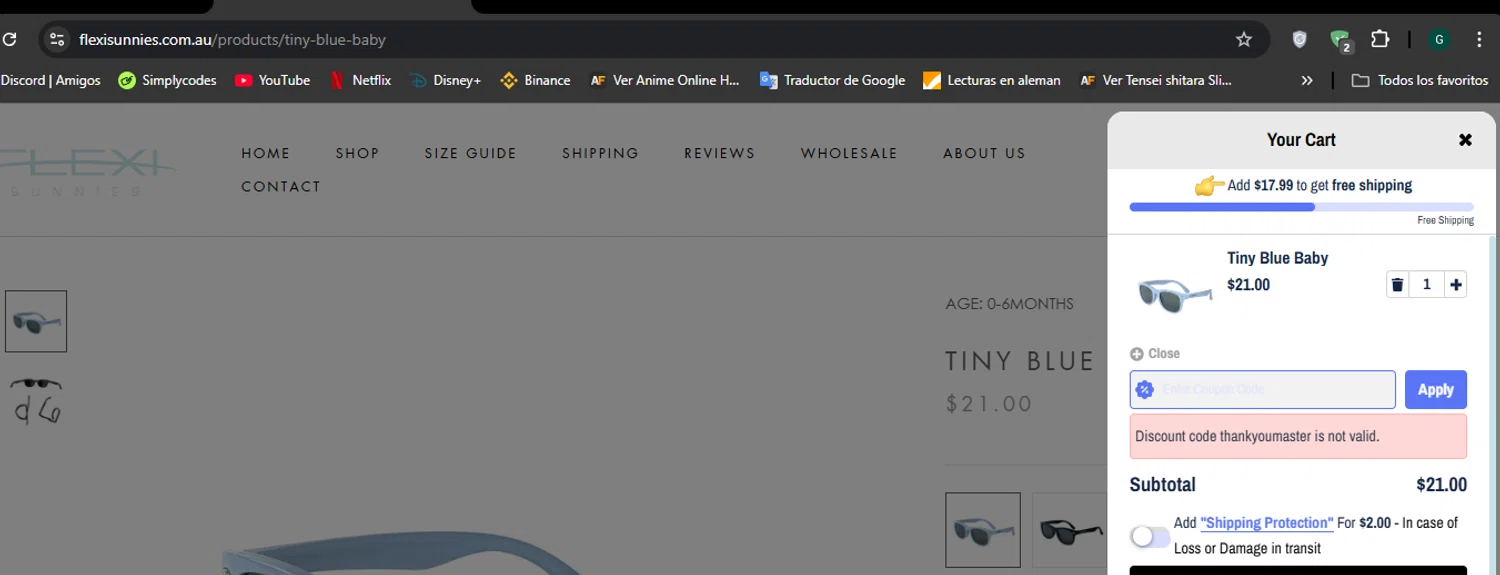Viewport: 1500px width, 575px height.
Task: Open the Discord | Amigos bookmark
Action: (x=50, y=80)
